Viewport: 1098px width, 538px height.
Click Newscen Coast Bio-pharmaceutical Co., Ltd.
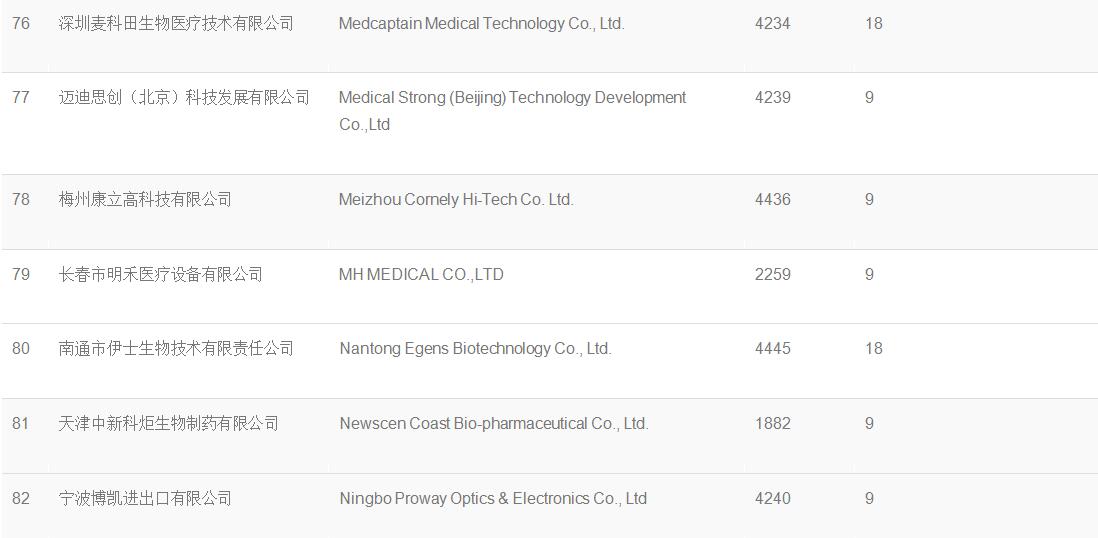tap(494, 423)
